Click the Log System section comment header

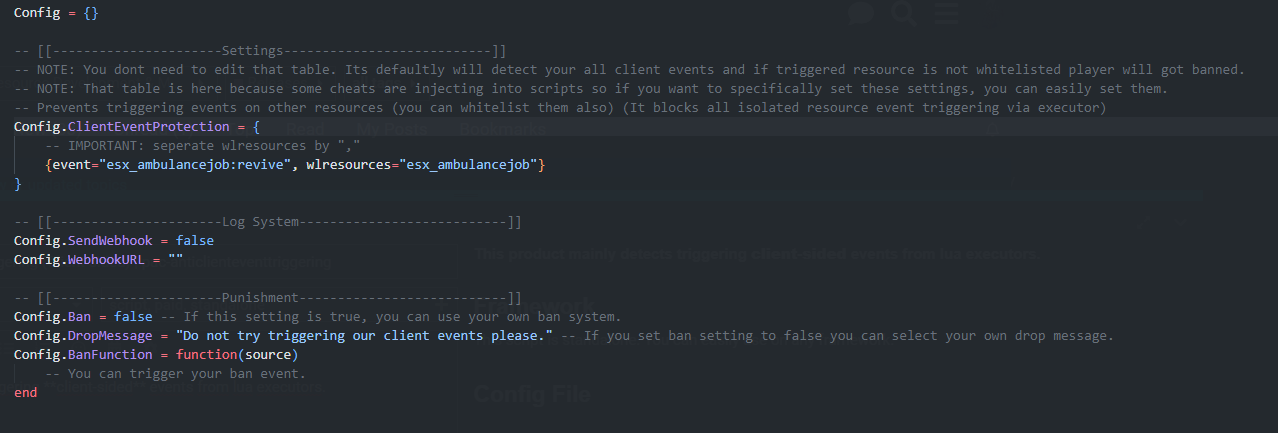[x=268, y=222]
